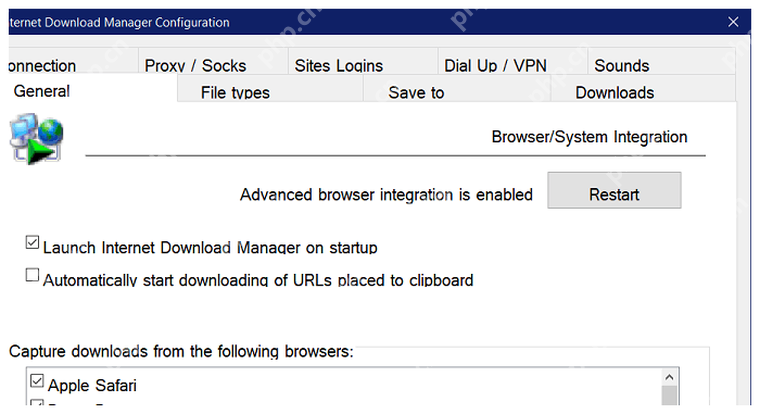
Task: Open the Connection tab
Action: 73,61
